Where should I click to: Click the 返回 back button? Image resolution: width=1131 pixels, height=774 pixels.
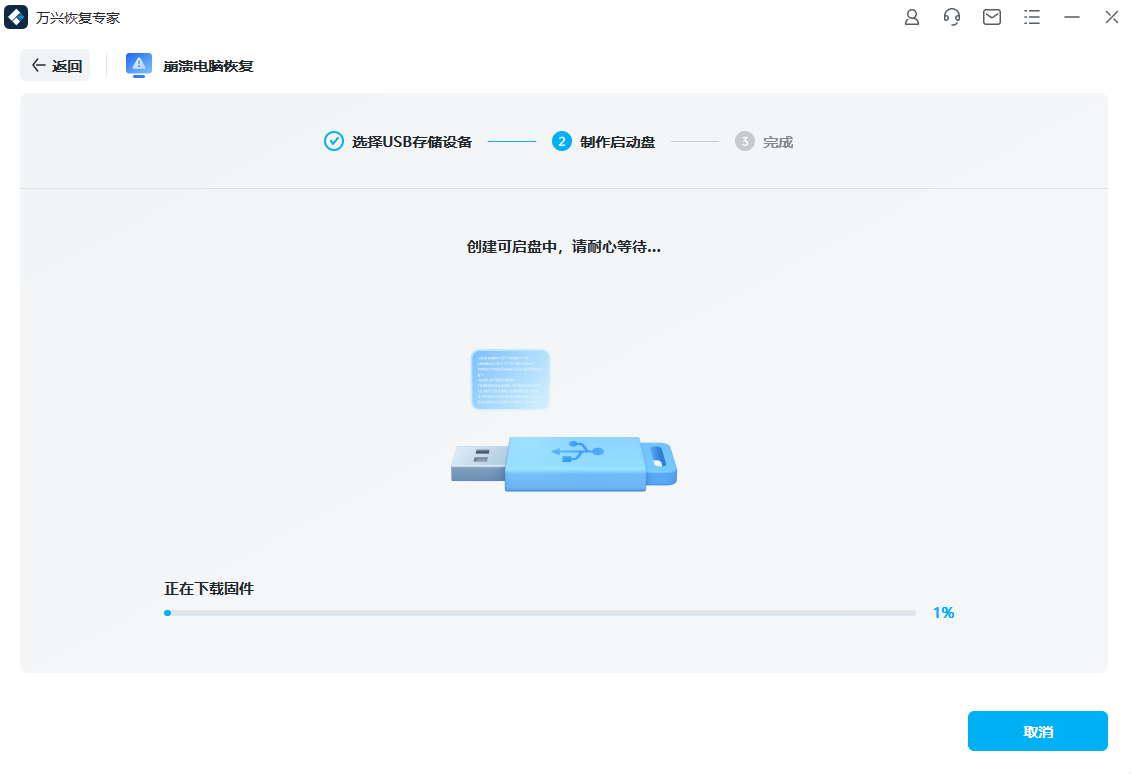(x=55, y=64)
